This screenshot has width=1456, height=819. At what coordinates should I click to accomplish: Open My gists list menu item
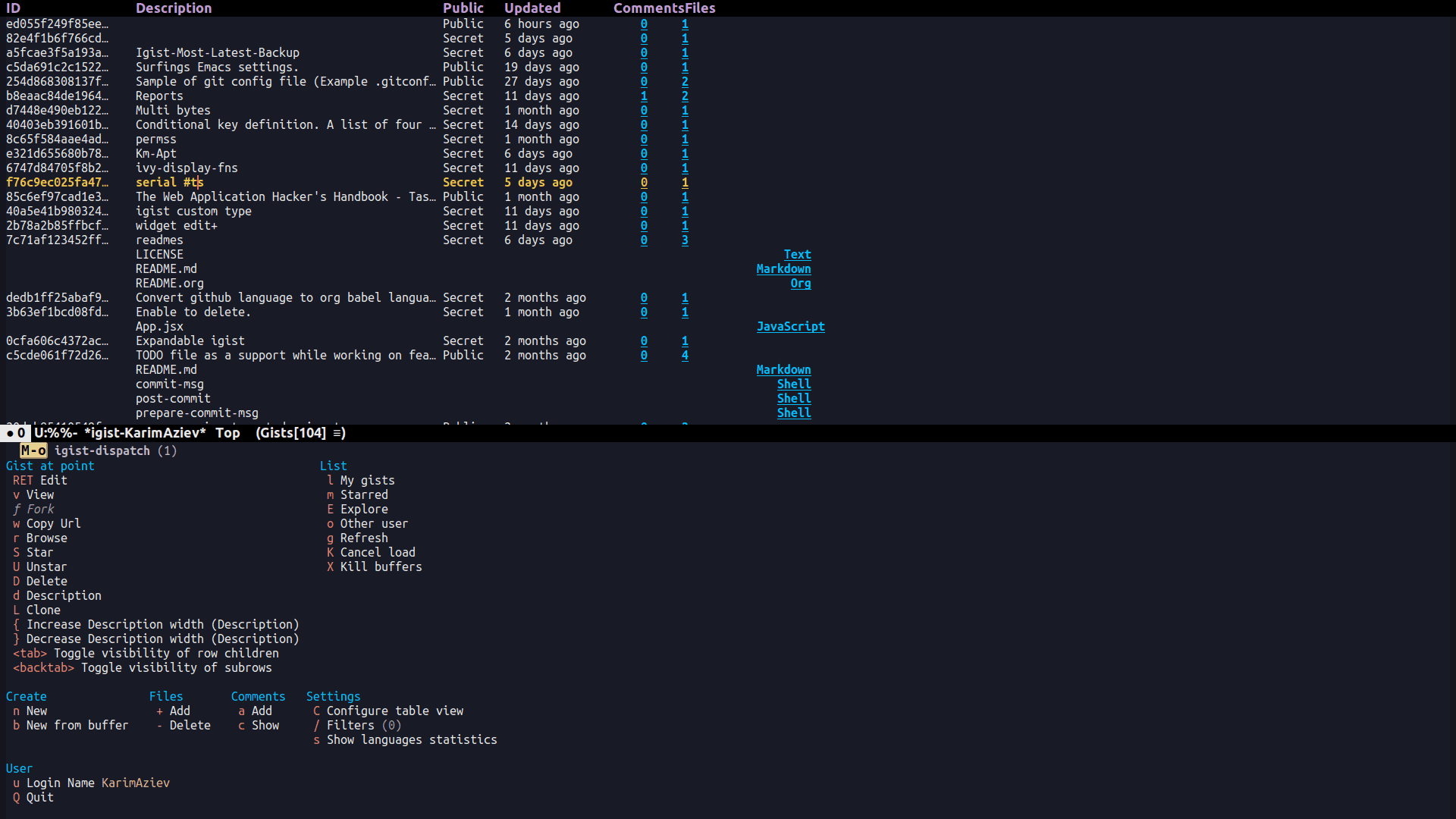(x=365, y=480)
